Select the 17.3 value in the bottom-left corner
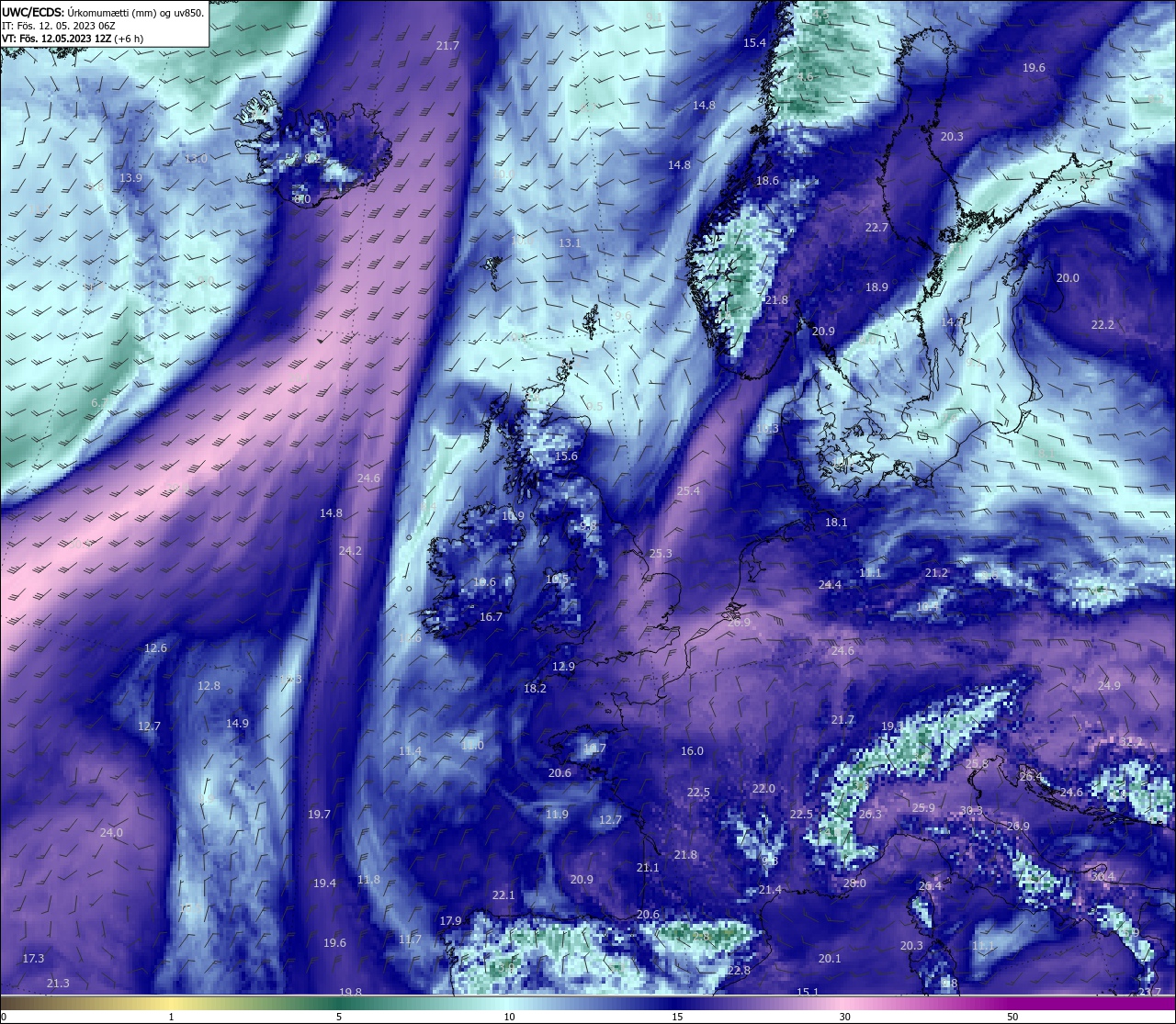 coord(33,959)
